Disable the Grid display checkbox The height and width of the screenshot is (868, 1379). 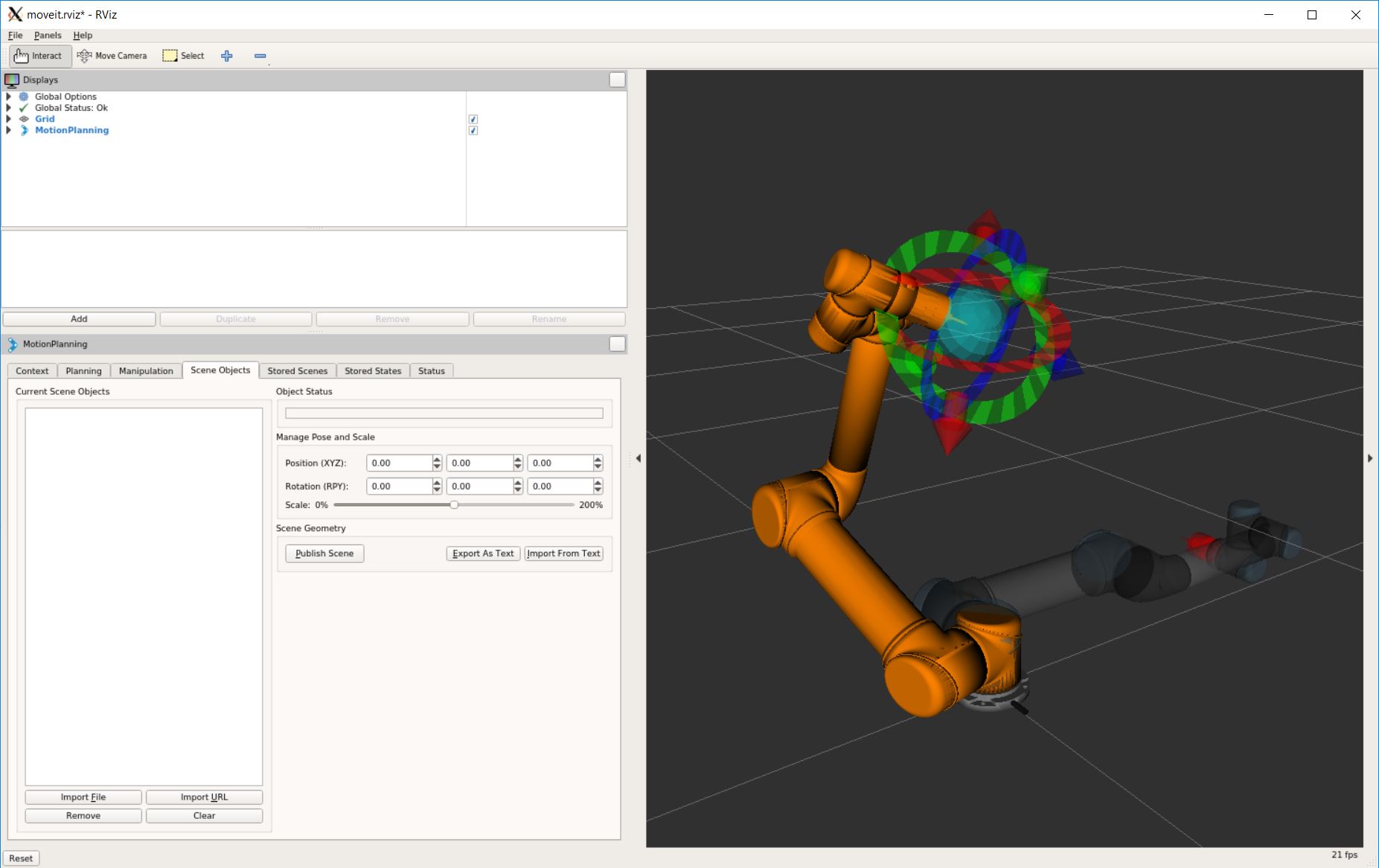pyautogui.click(x=473, y=118)
